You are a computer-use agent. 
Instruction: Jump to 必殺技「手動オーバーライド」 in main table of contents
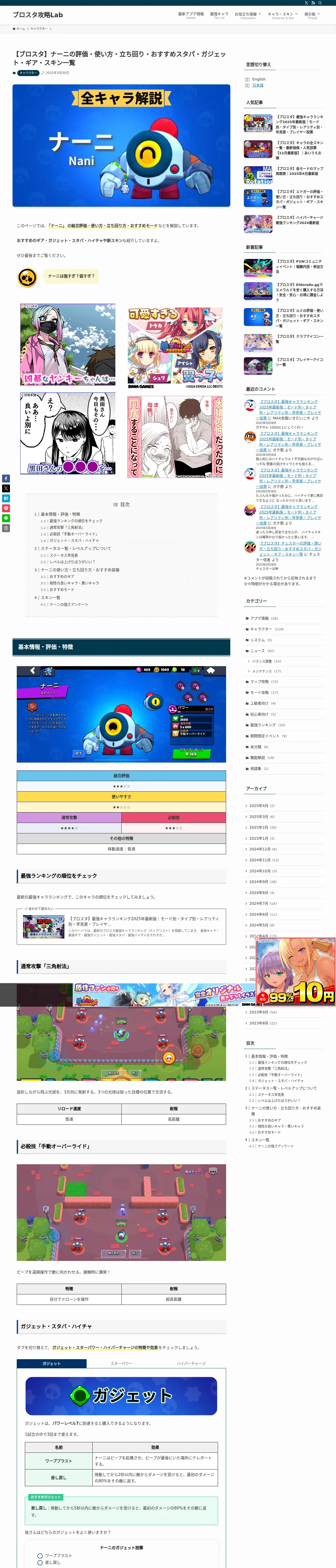(74, 534)
